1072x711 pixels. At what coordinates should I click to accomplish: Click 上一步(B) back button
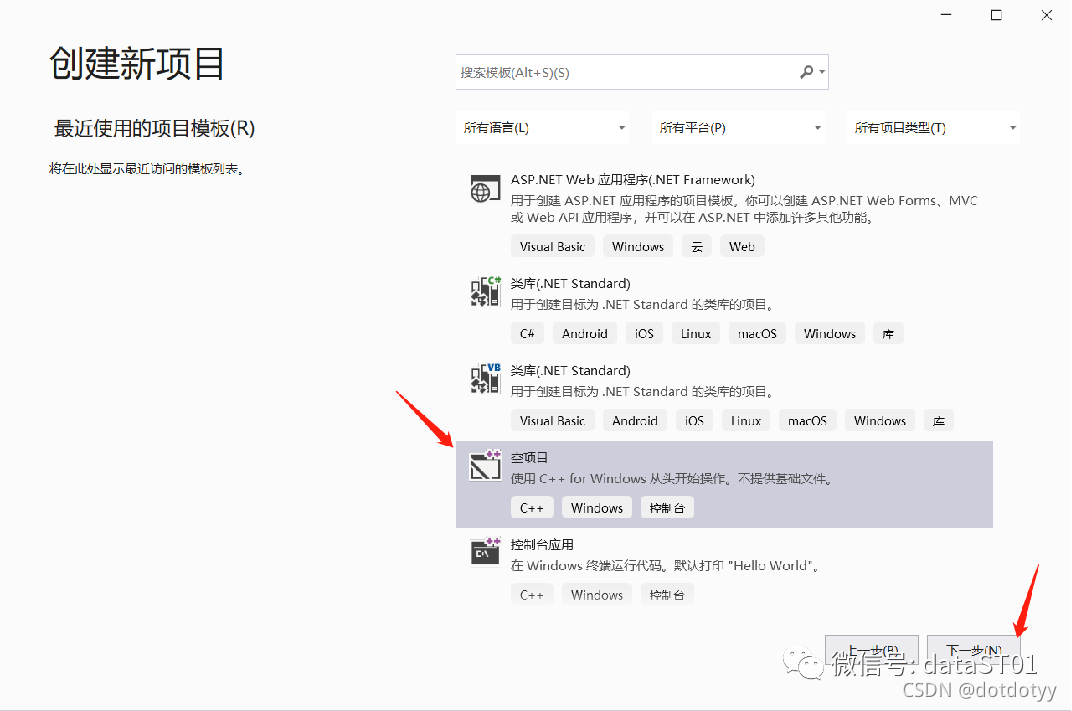(x=872, y=649)
